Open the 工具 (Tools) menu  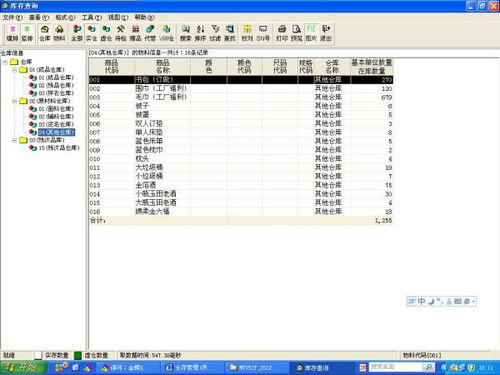pos(92,17)
